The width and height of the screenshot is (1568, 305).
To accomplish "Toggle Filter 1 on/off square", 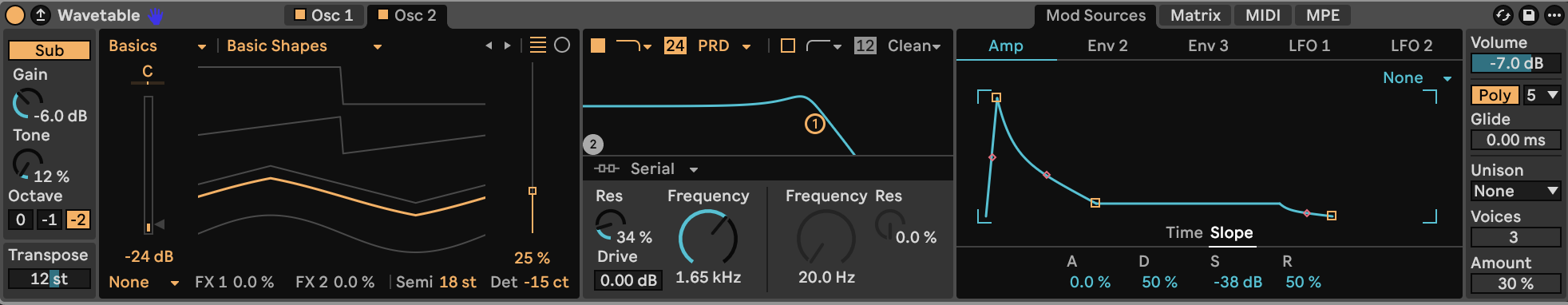I will (x=598, y=46).
